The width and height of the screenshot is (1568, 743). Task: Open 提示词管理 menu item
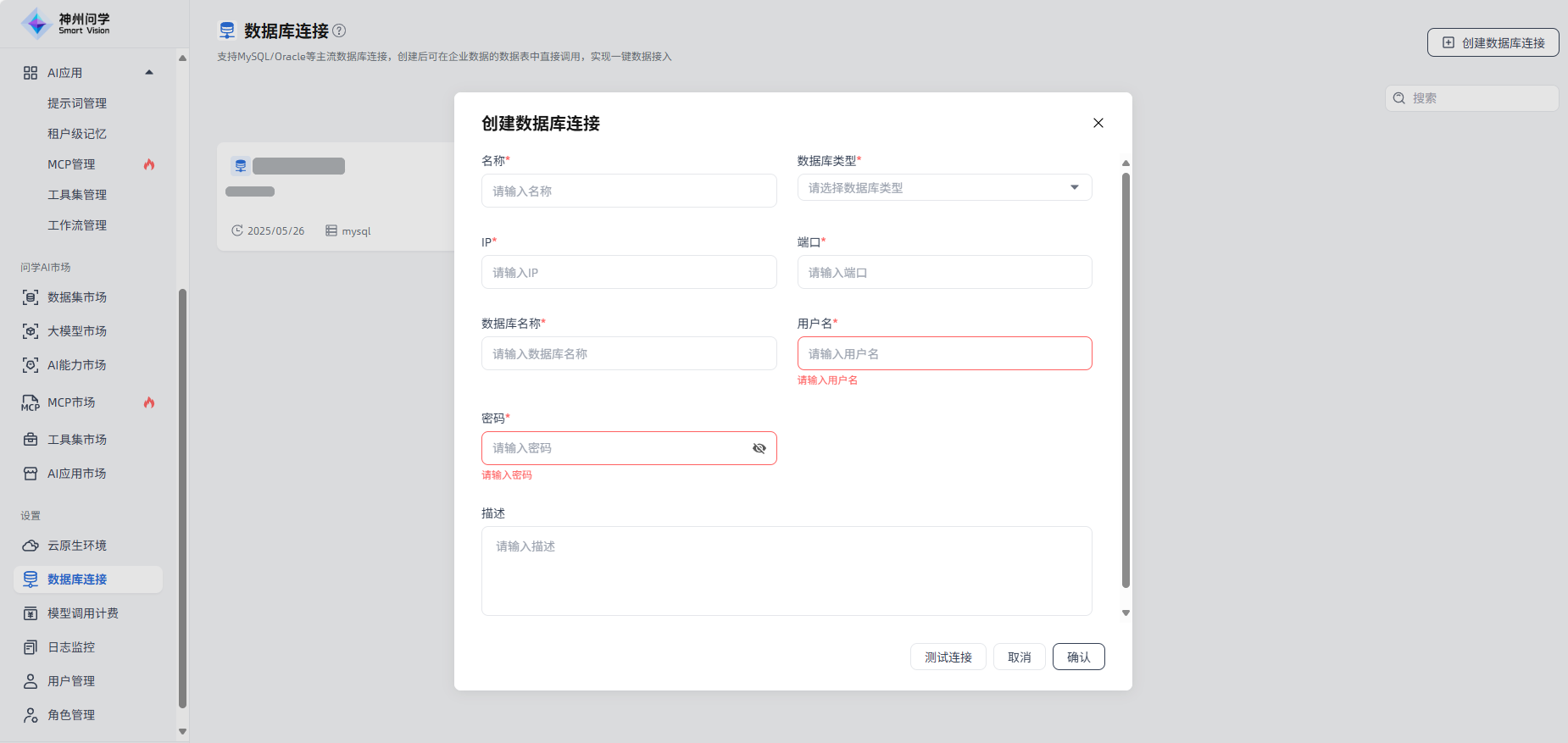[77, 103]
